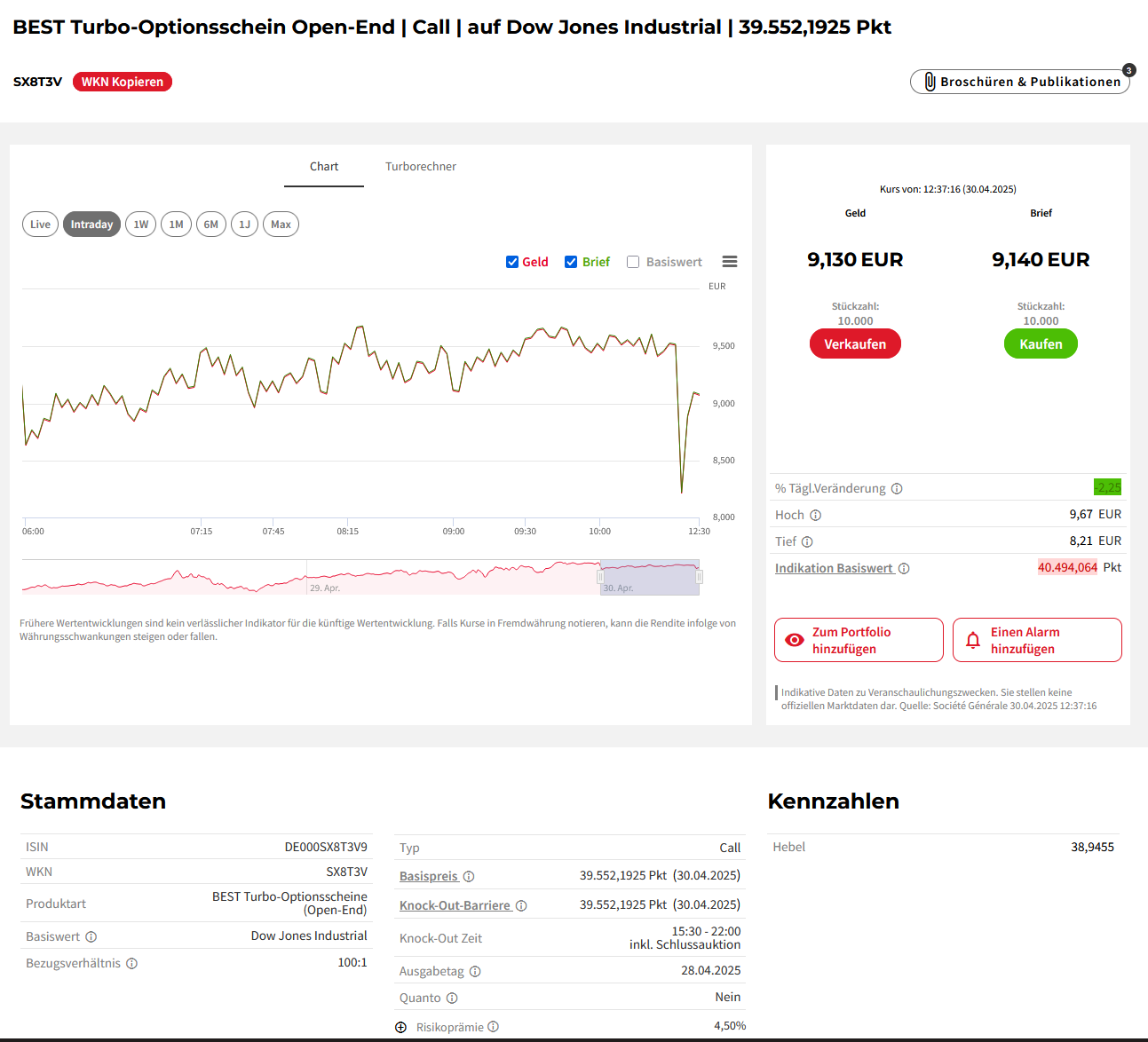Select the 1W chart range
Screen dimensions: 1148x1042
pos(141,225)
